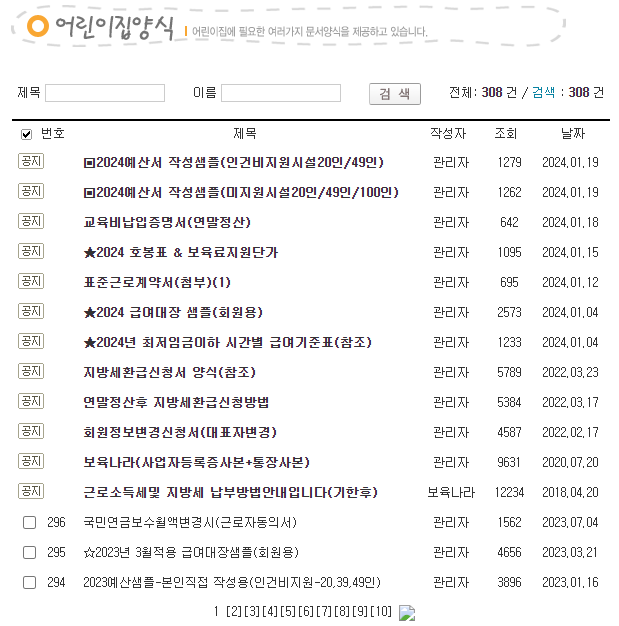Image resolution: width=619 pixels, height=626 pixels.
Task: Click the 제목 column header
Action: click(x=245, y=133)
